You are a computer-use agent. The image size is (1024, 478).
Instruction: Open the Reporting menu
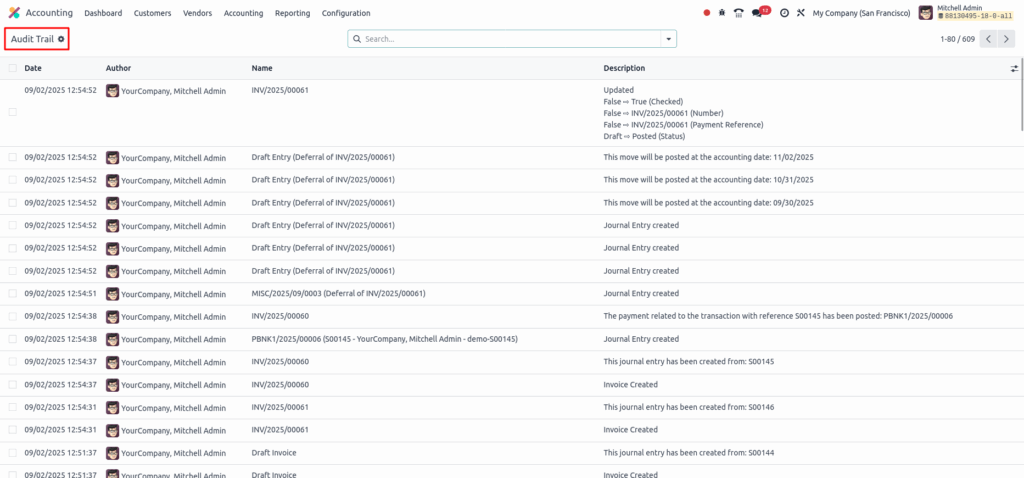click(x=293, y=13)
